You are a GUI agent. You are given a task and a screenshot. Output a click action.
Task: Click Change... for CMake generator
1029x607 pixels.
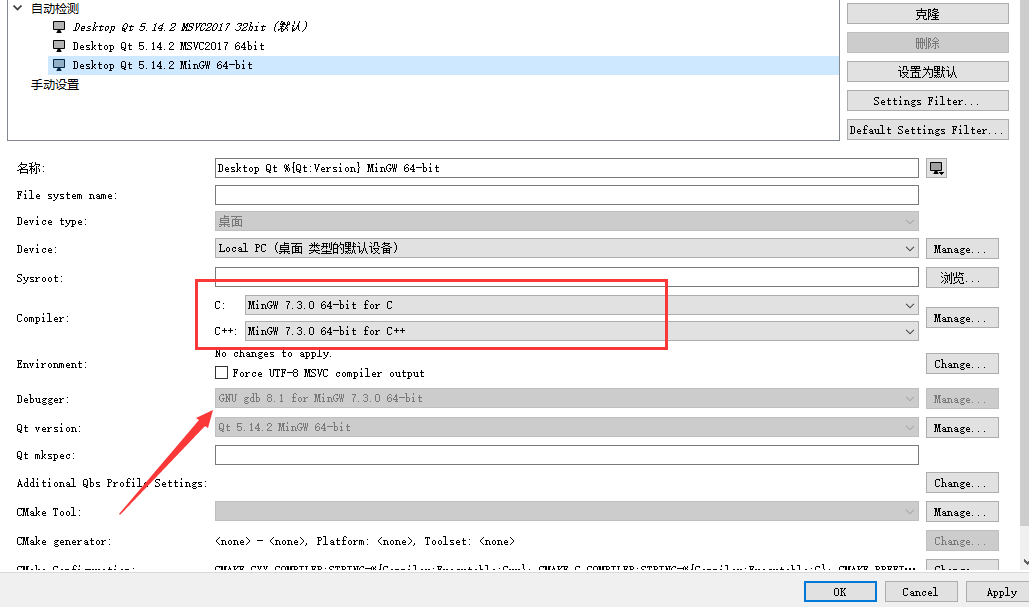point(962,541)
